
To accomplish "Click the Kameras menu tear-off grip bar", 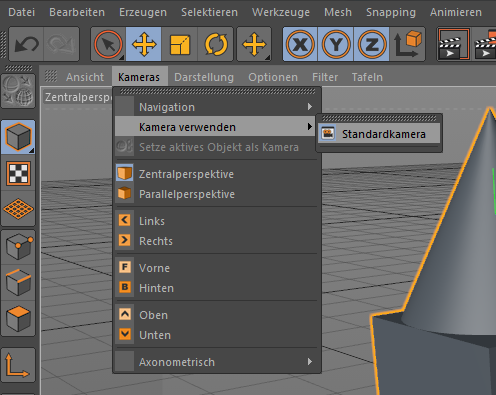I will click(217, 91).
